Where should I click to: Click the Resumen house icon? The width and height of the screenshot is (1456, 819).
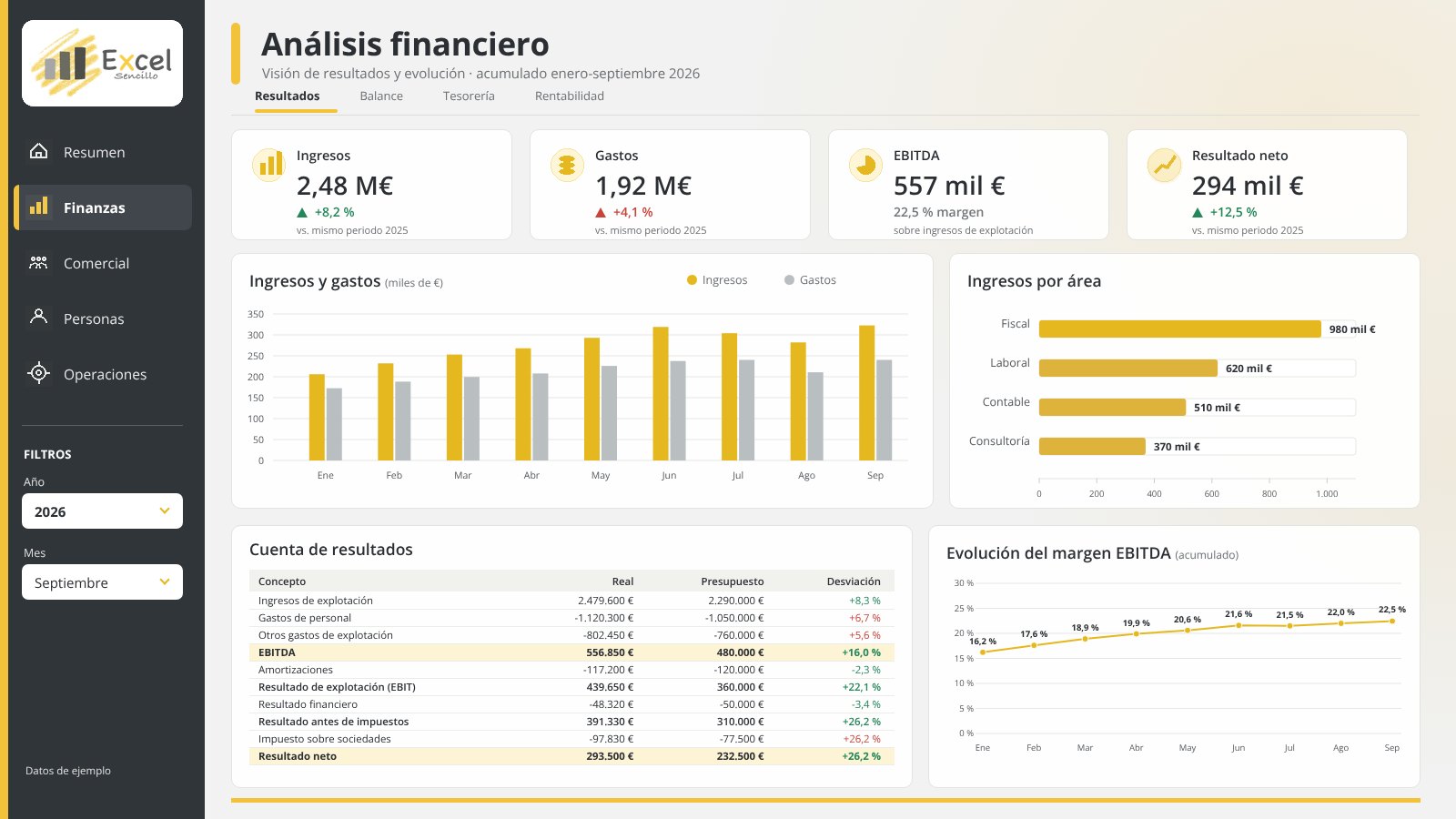point(38,151)
